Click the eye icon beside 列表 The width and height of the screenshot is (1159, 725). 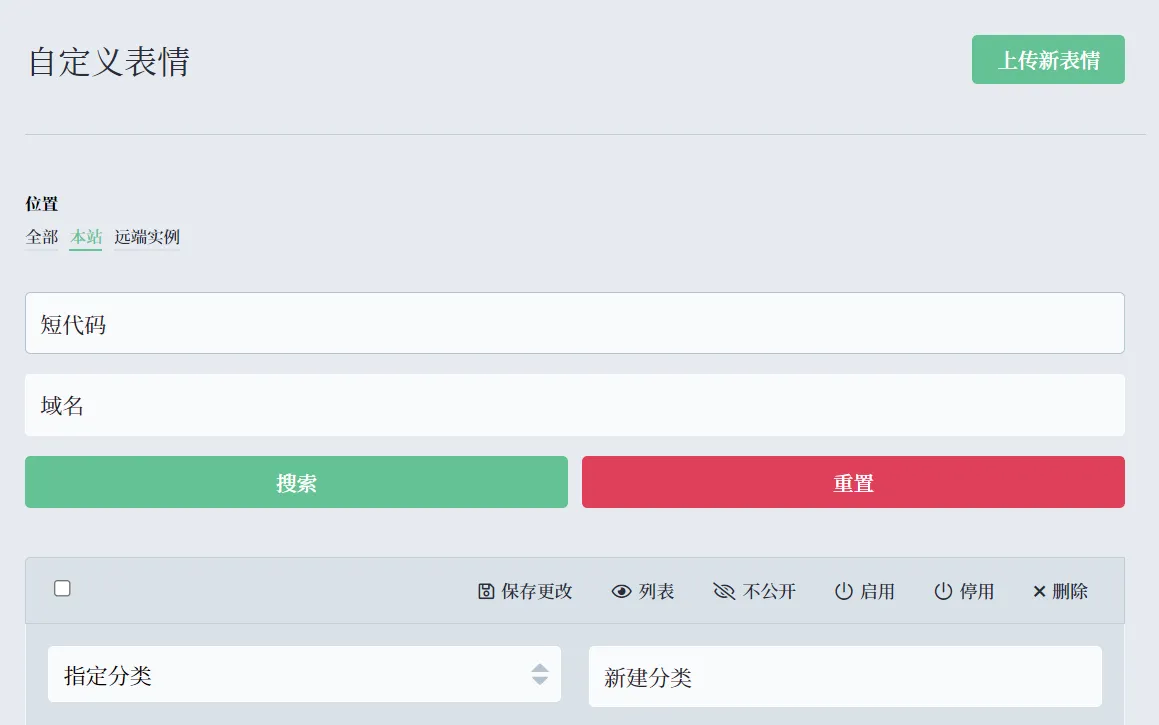[x=621, y=591]
